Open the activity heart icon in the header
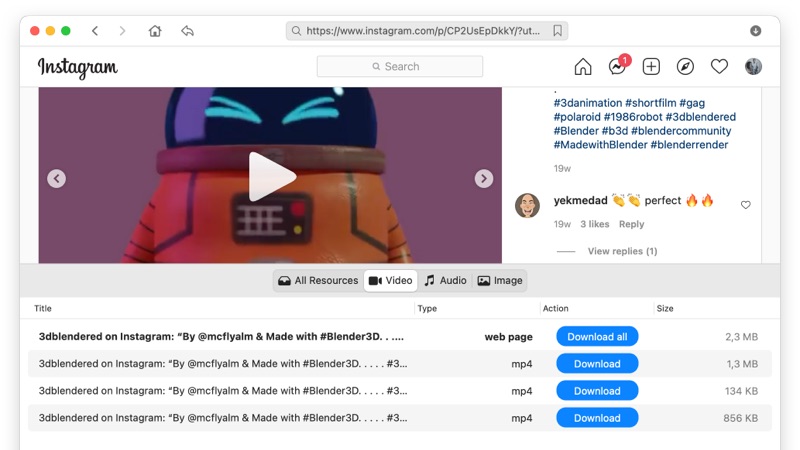The height and width of the screenshot is (450, 800). (x=719, y=67)
